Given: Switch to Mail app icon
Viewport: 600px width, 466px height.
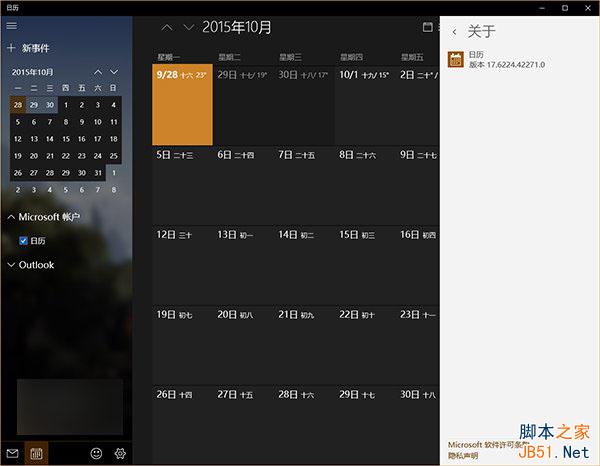Looking at the screenshot, I should pyautogui.click(x=12, y=454).
